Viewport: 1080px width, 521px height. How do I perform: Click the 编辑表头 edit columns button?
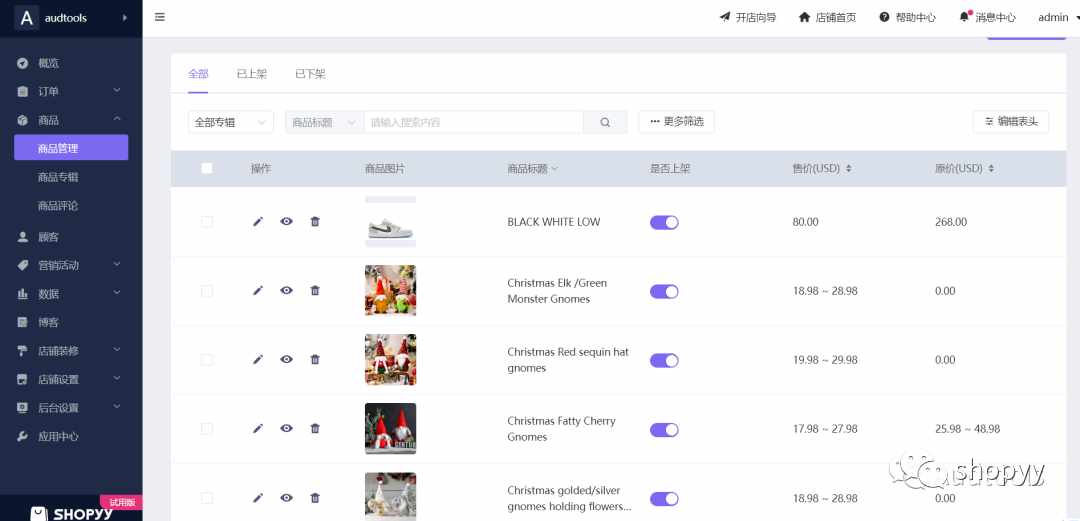tap(1010, 121)
